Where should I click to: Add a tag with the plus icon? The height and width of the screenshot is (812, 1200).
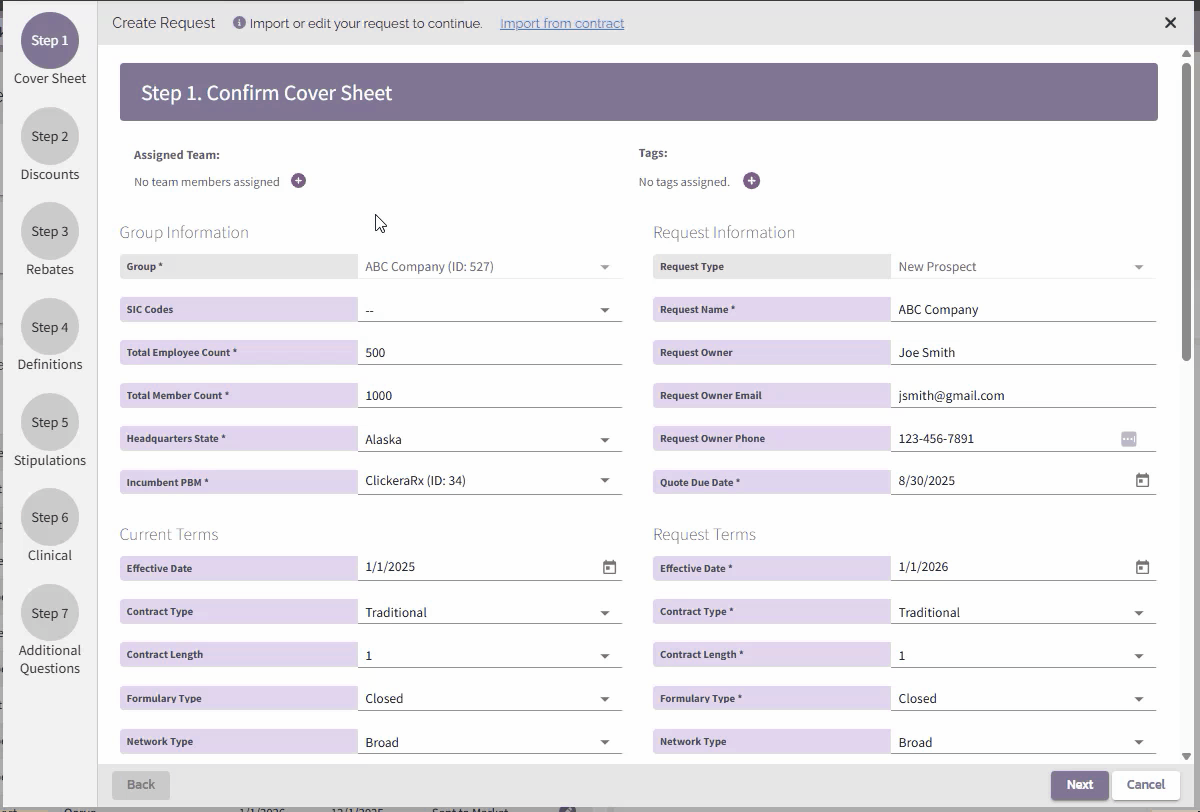(x=751, y=181)
